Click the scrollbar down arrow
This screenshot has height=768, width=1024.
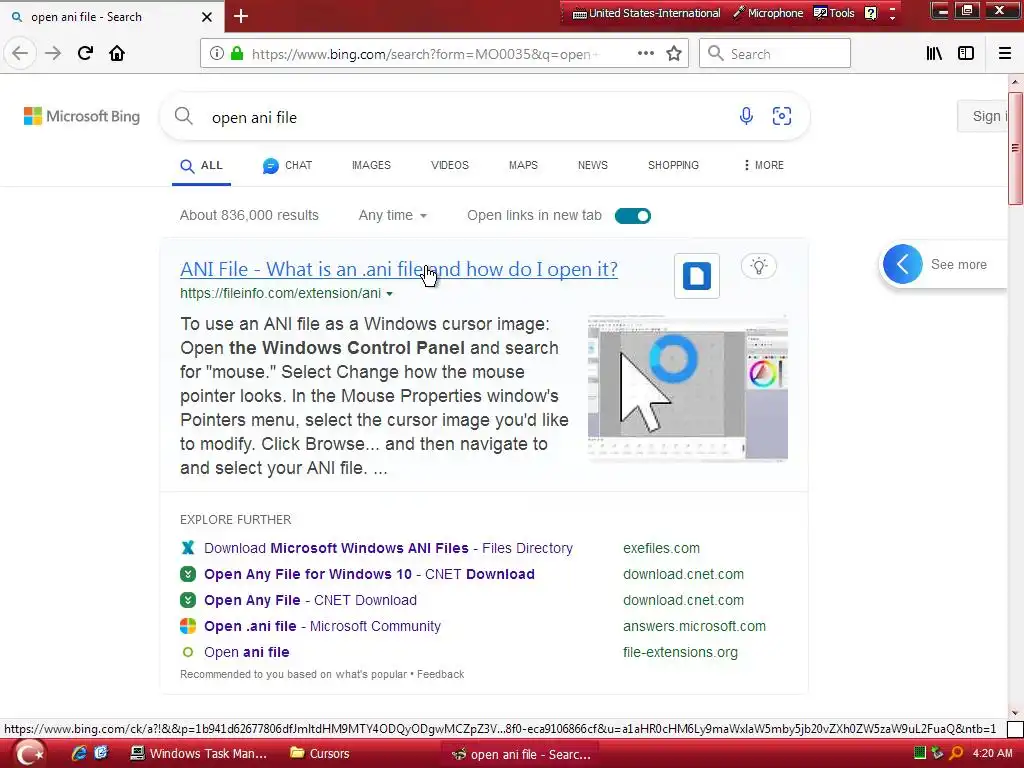[1015, 712]
